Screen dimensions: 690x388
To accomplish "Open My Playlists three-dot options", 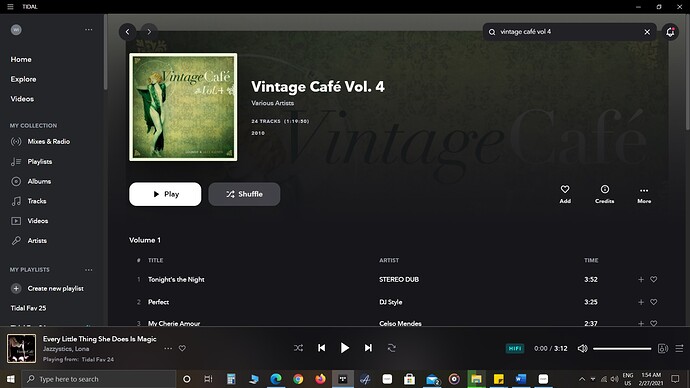I will point(88,270).
